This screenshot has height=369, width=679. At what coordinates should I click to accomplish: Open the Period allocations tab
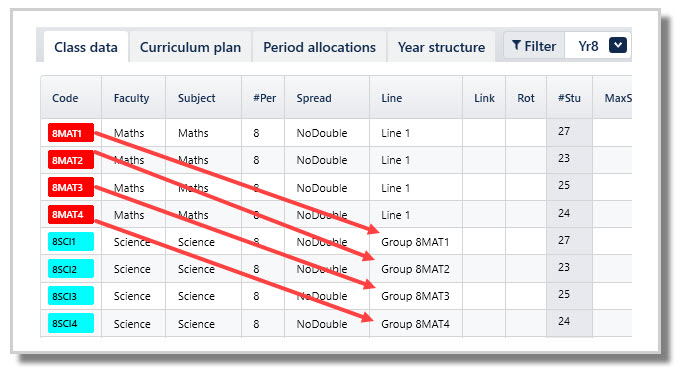320,47
